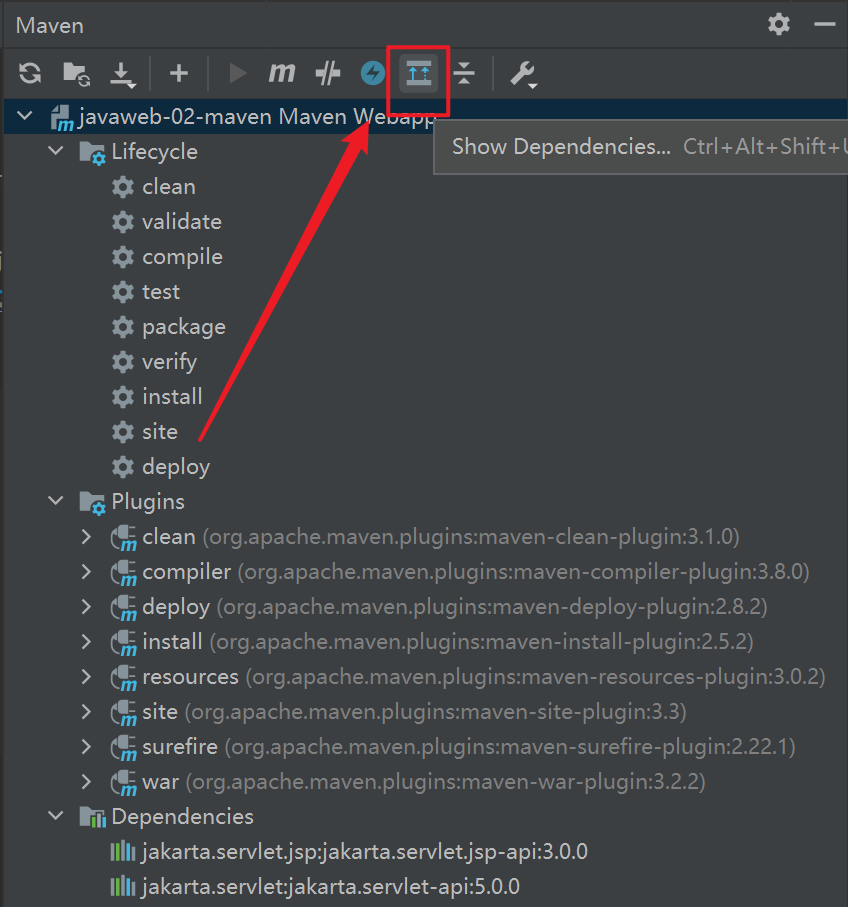Viewport: 848px width, 907px height.
Task: Select 'Dependencies' label in tree
Action: tap(182, 817)
